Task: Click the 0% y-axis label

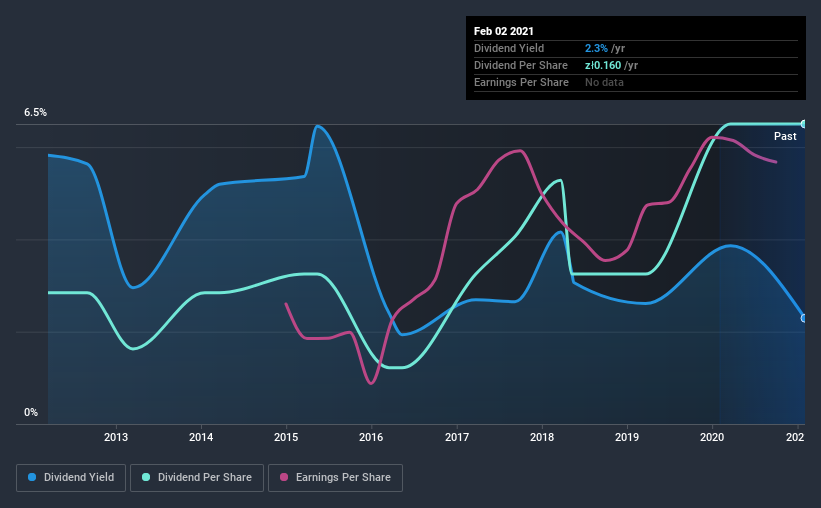Action: coord(31,413)
